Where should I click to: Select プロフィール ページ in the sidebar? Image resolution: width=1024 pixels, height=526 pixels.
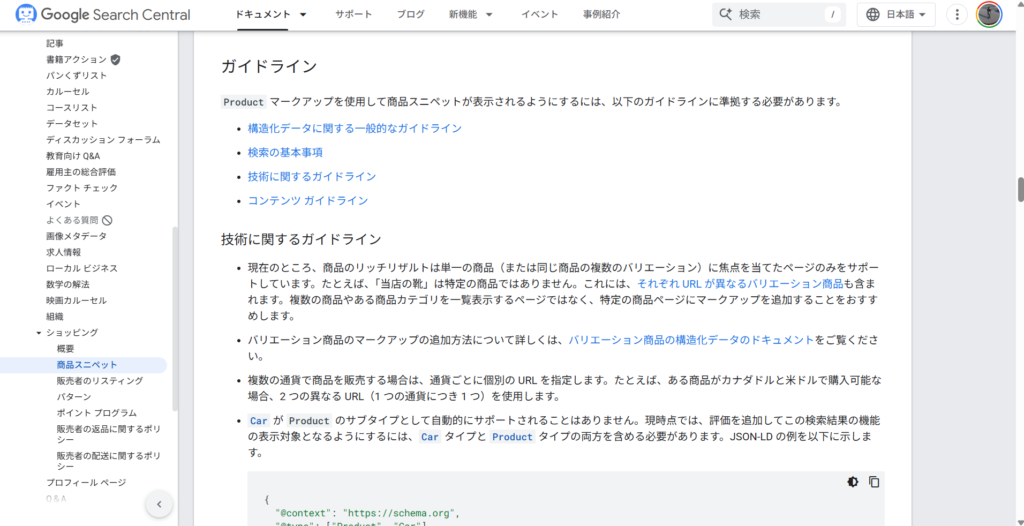click(86, 482)
